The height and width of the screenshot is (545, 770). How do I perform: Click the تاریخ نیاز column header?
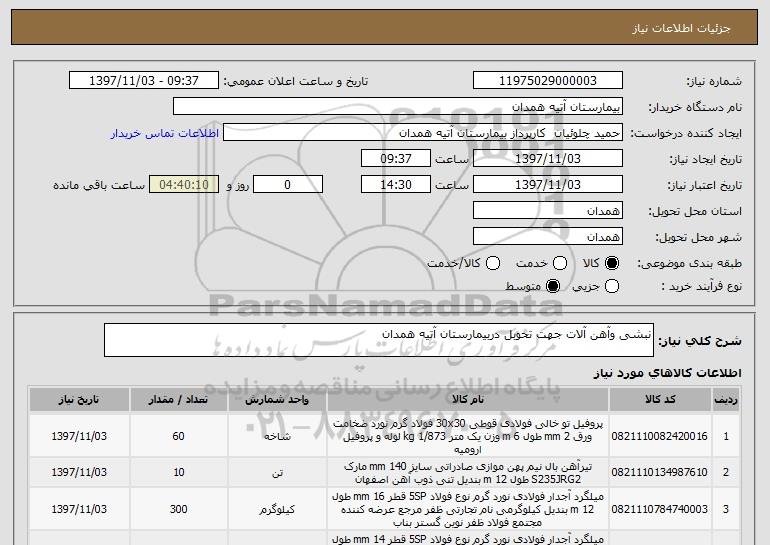(79, 400)
